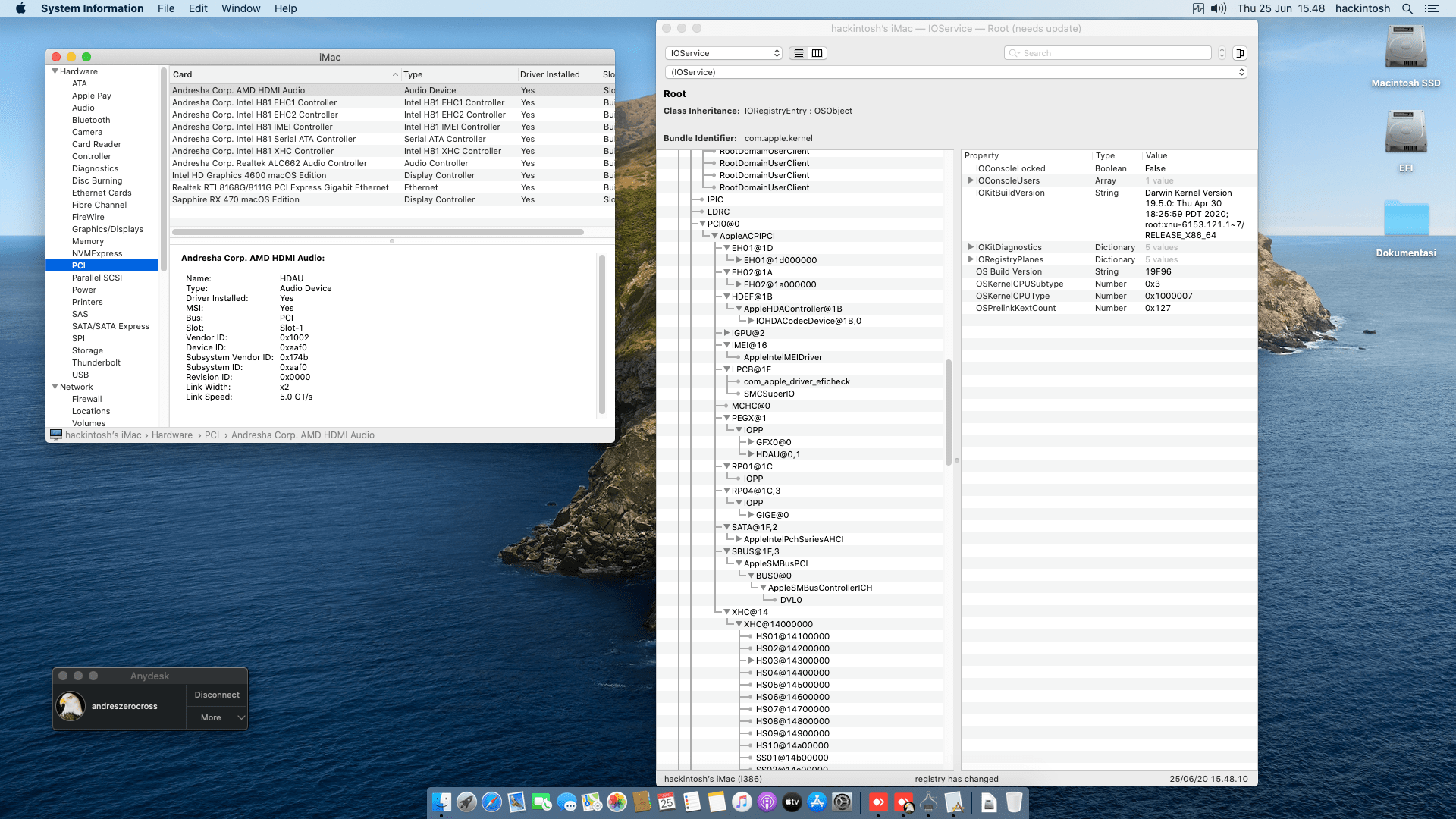Open Edit menu
The width and height of the screenshot is (1456, 819).
pos(198,8)
